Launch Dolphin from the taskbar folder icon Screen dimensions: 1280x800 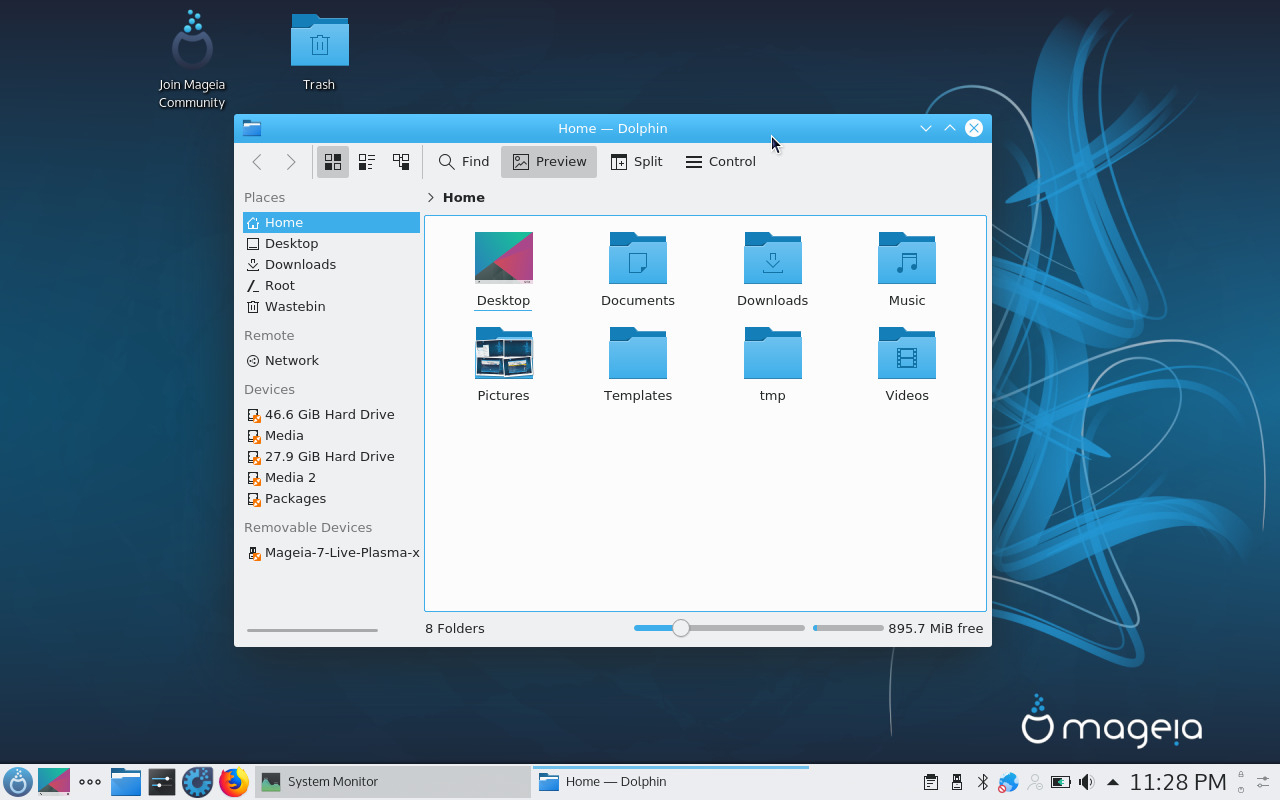click(126, 782)
